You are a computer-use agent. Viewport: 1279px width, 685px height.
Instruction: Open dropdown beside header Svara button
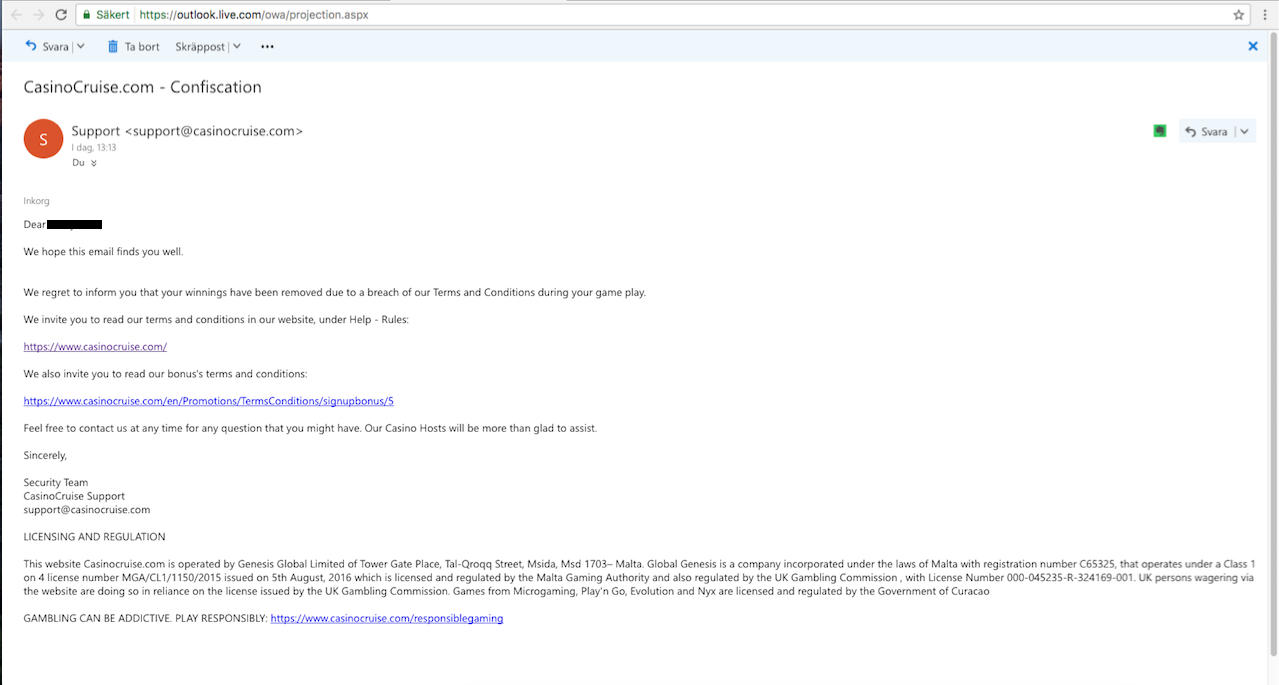click(1245, 131)
